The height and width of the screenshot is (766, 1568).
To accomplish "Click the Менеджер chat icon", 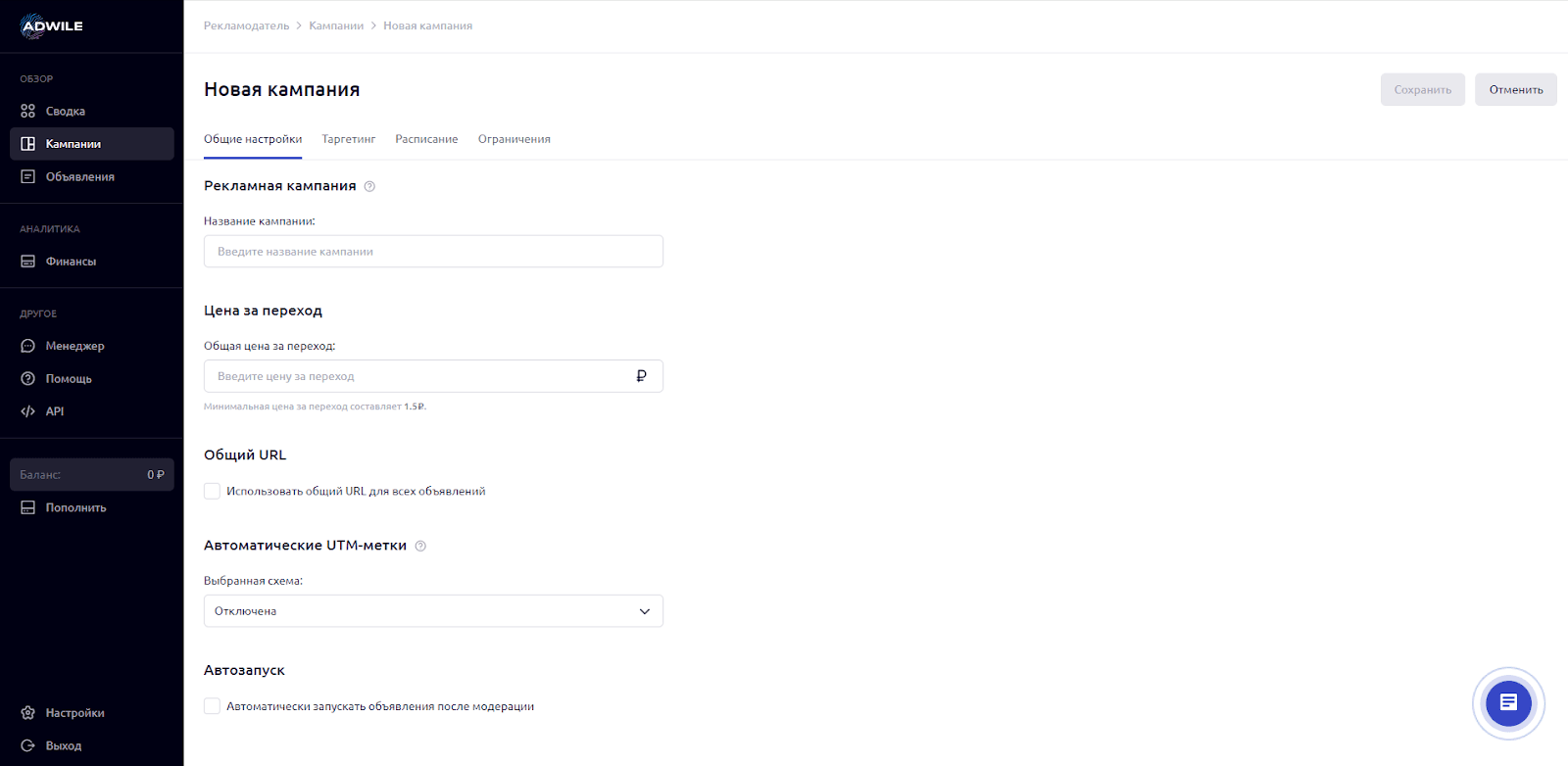I will pos(28,346).
